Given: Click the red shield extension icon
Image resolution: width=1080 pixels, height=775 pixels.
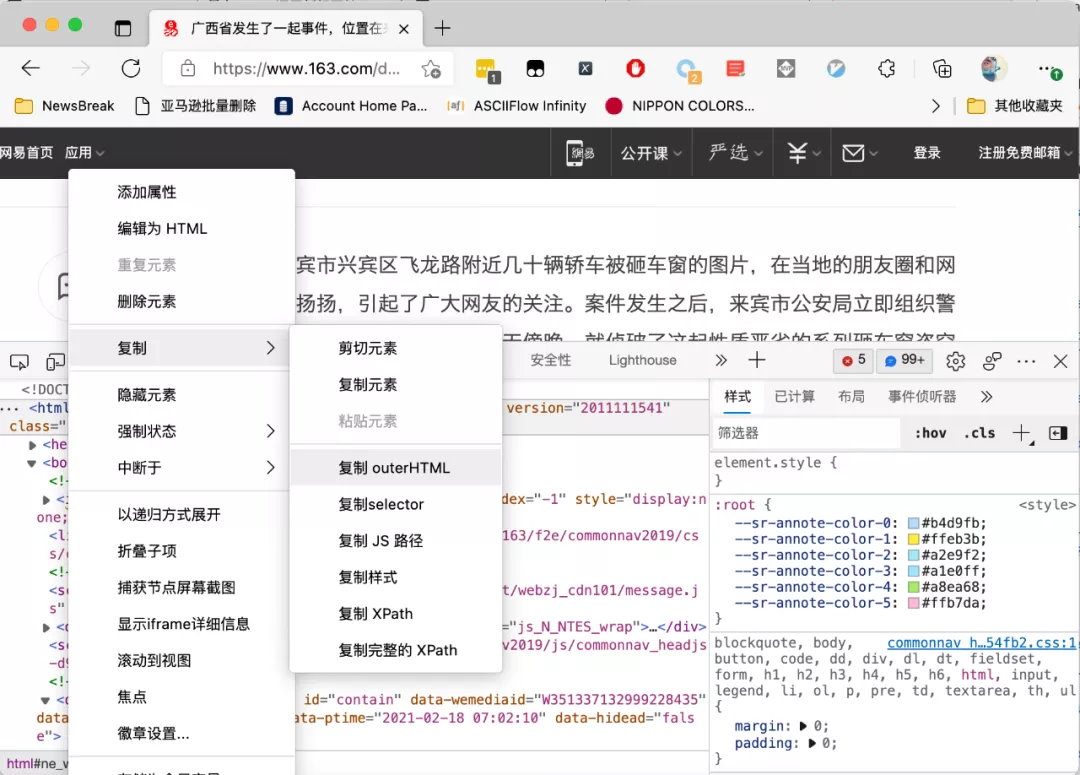Looking at the screenshot, I should tap(635, 68).
